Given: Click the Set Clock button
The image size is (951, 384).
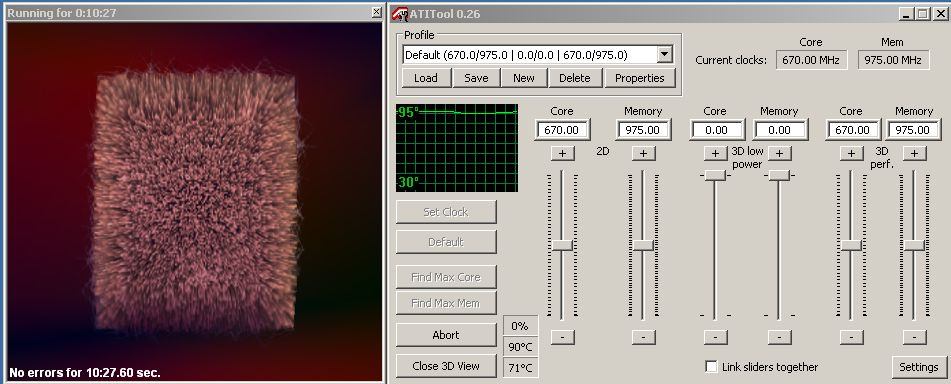Looking at the screenshot, I should pos(446,212).
